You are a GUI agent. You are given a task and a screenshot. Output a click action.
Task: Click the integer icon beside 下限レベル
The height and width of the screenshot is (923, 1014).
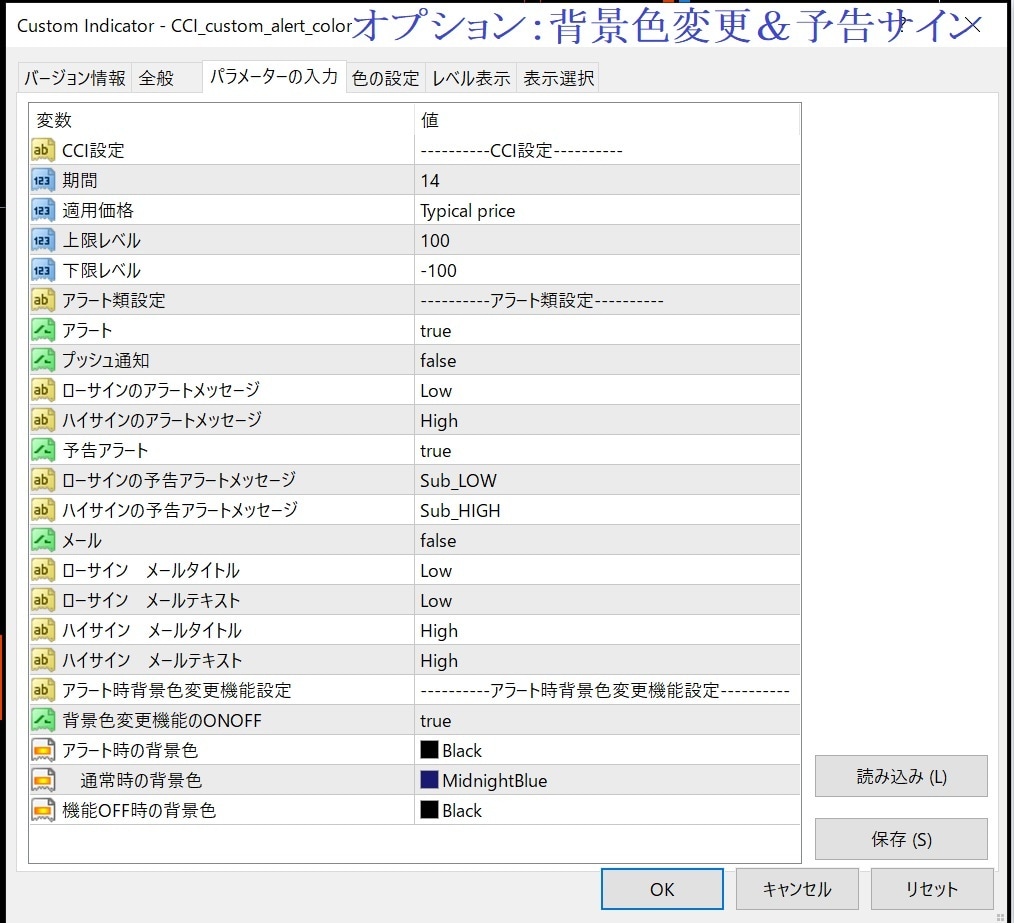(x=43, y=270)
